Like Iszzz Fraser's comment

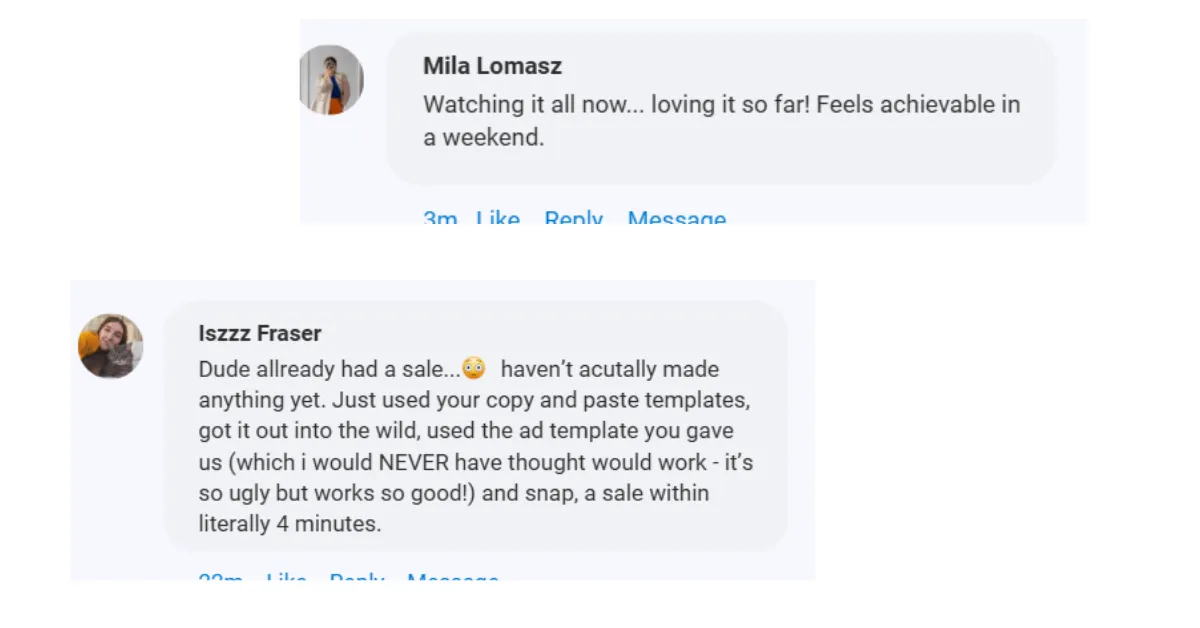286,577
